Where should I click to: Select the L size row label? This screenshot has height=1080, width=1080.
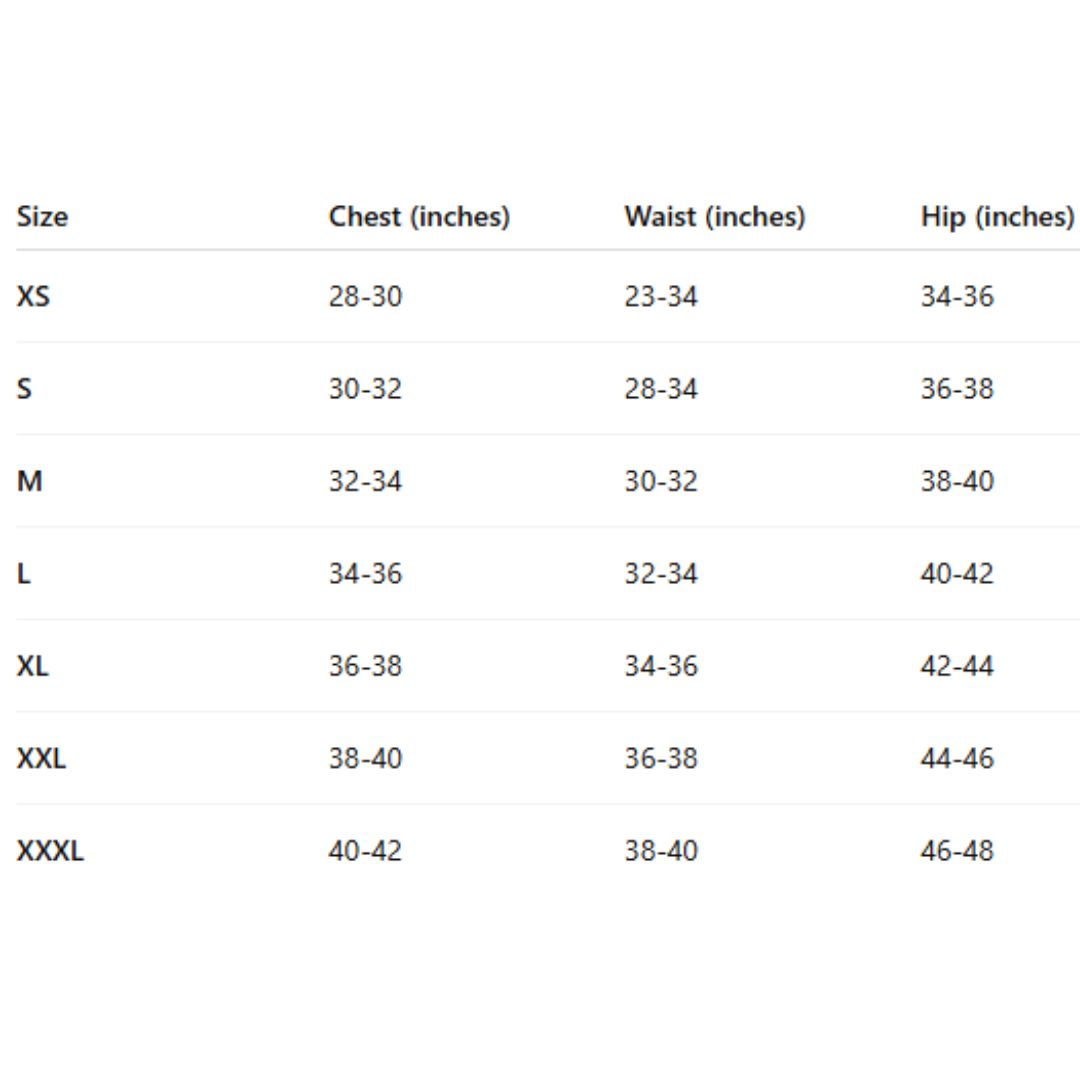tap(22, 574)
